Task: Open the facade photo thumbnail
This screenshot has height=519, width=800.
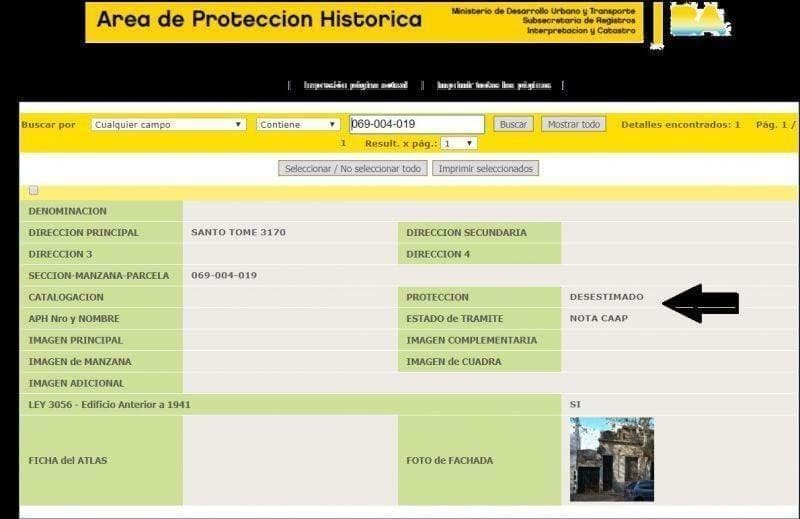Action: (611, 459)
